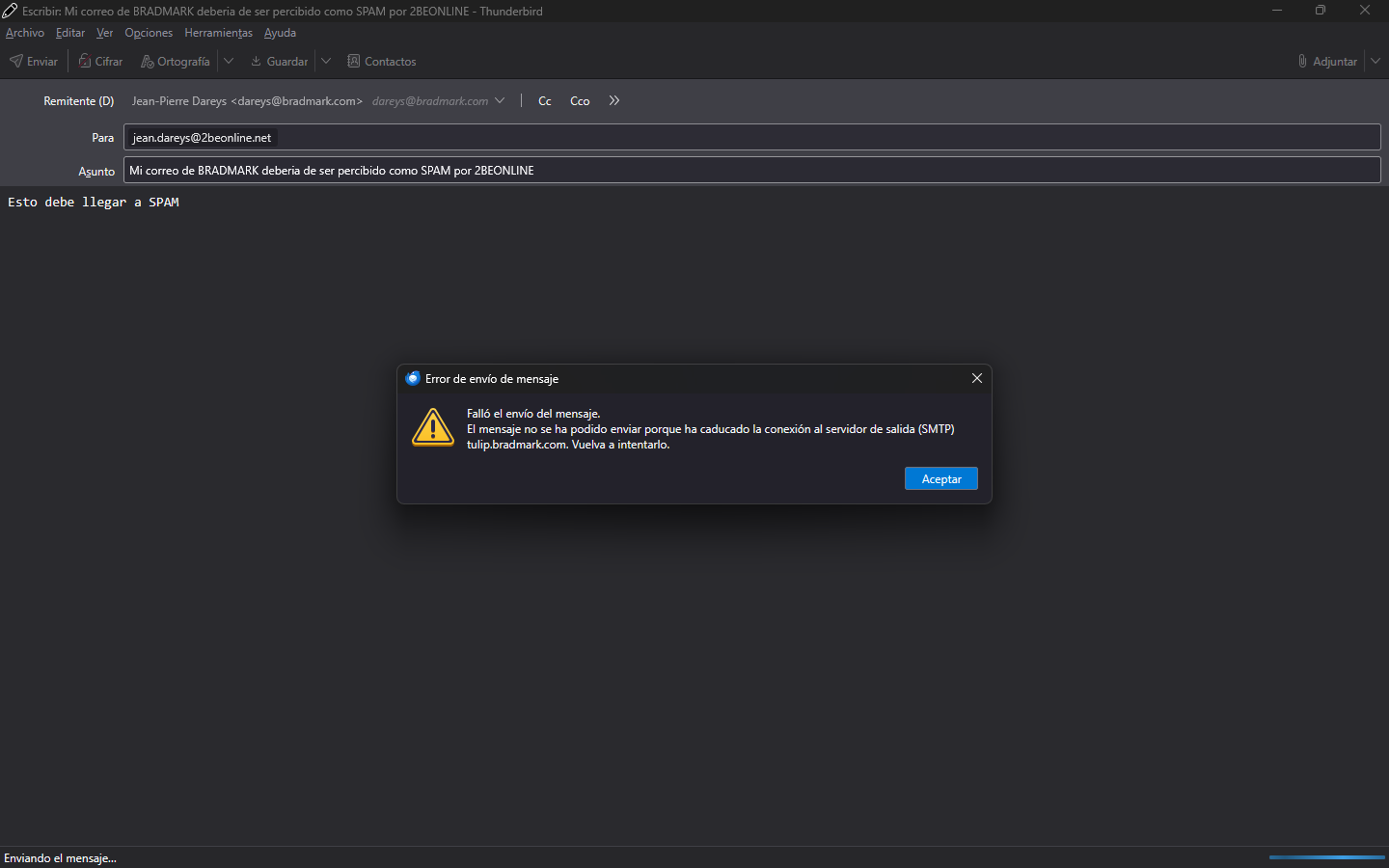Add a Cco field
The width and height of the screenshot is (1389, 868).
[x=580, y=100]
